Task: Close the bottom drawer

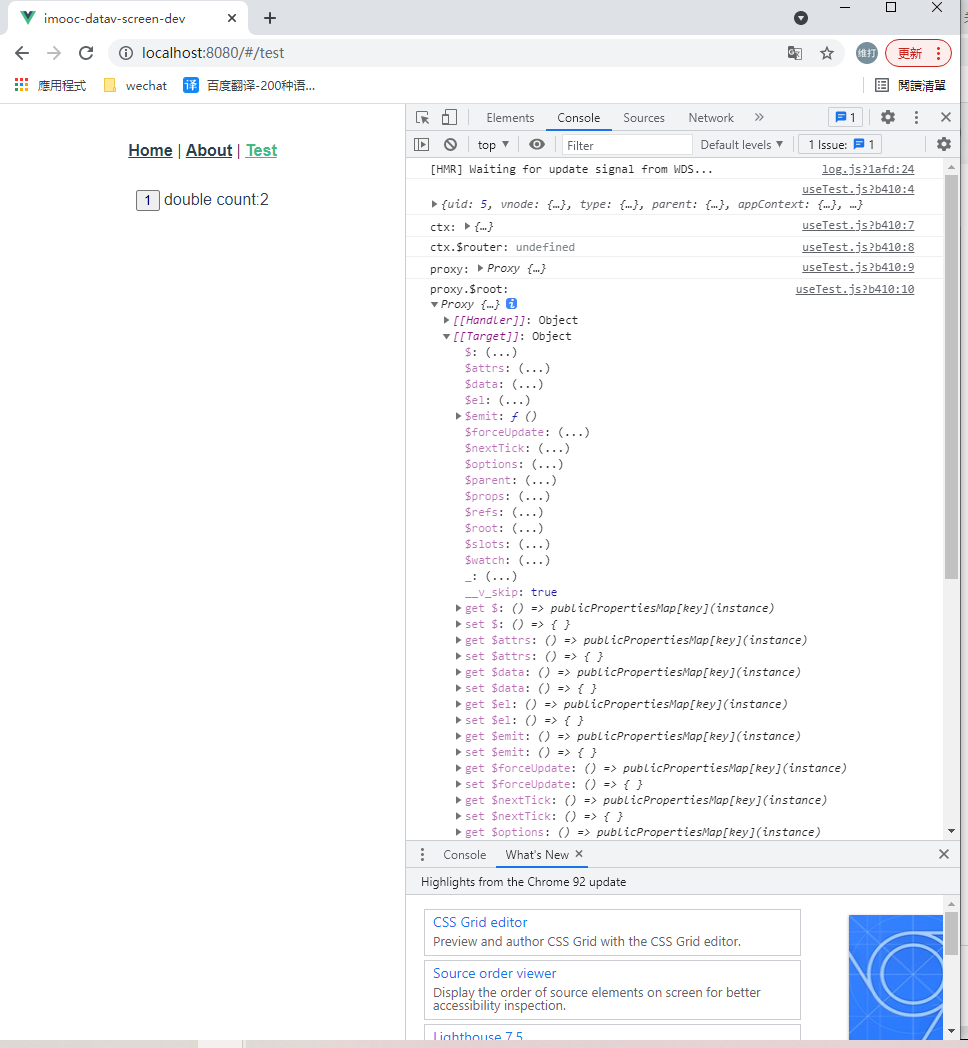Action: point(944,854)
